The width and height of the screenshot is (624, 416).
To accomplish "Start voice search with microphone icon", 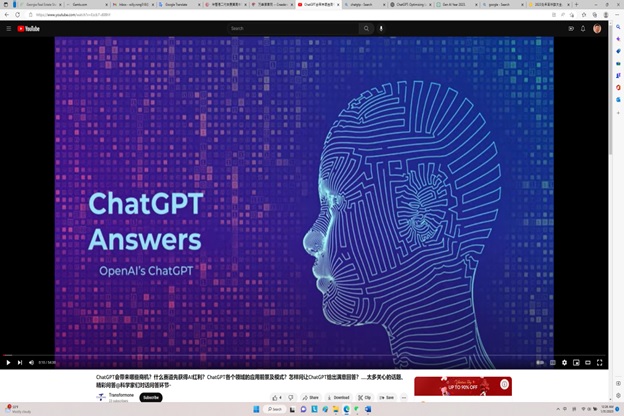I will (x=381, y=29).
